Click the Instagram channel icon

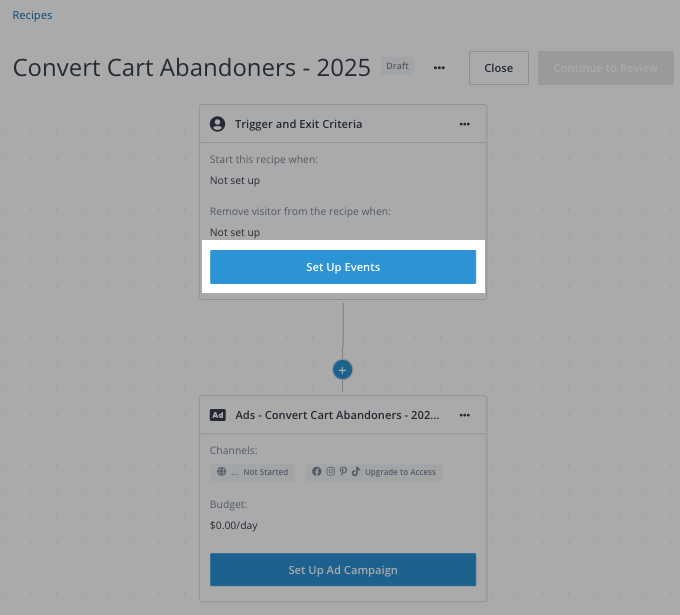pyautogui.click(x=330, y=471)
